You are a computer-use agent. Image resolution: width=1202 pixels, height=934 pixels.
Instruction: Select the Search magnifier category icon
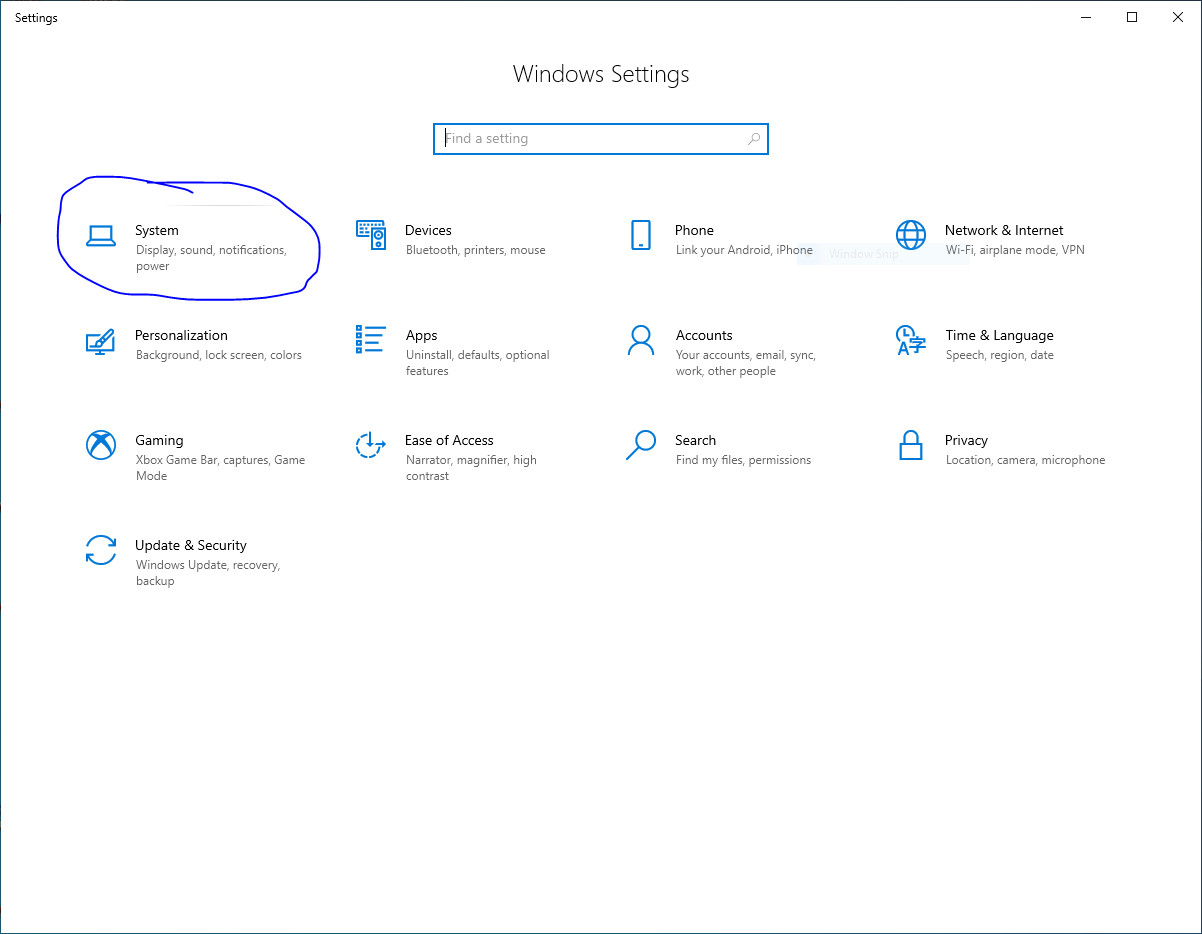(x=641, y=445)
